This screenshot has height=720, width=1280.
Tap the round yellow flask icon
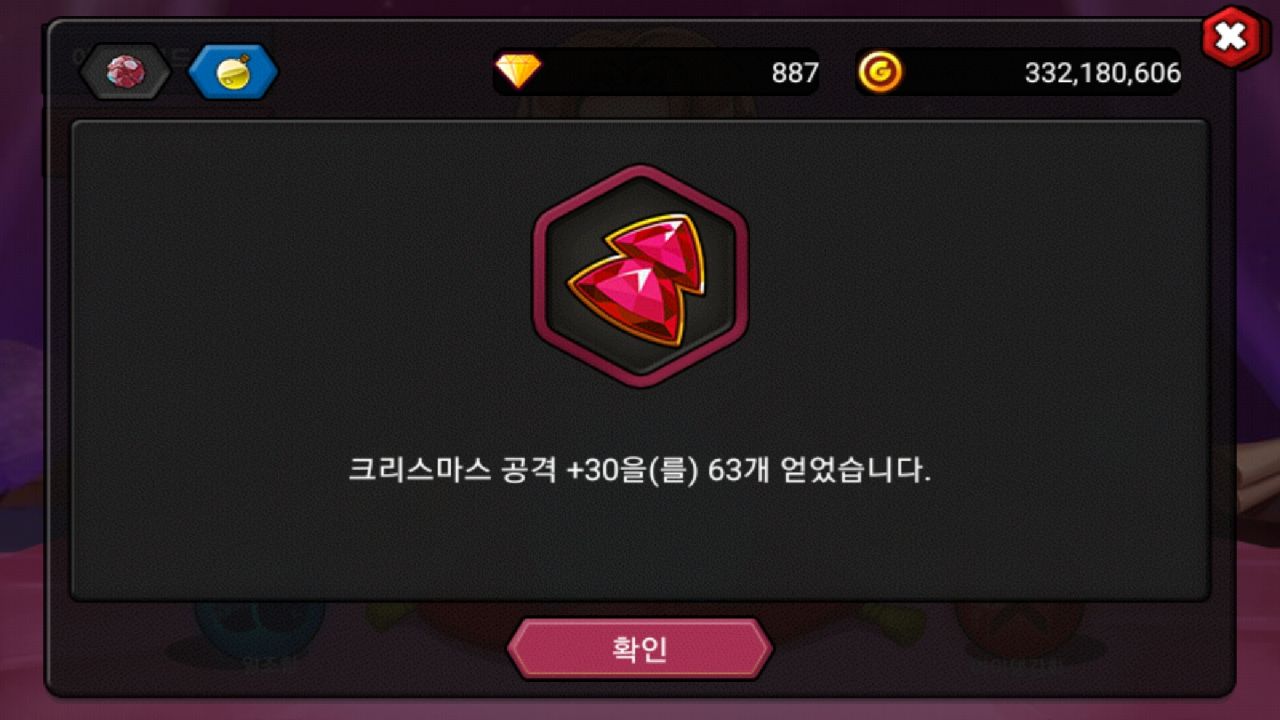pos(233,72)
